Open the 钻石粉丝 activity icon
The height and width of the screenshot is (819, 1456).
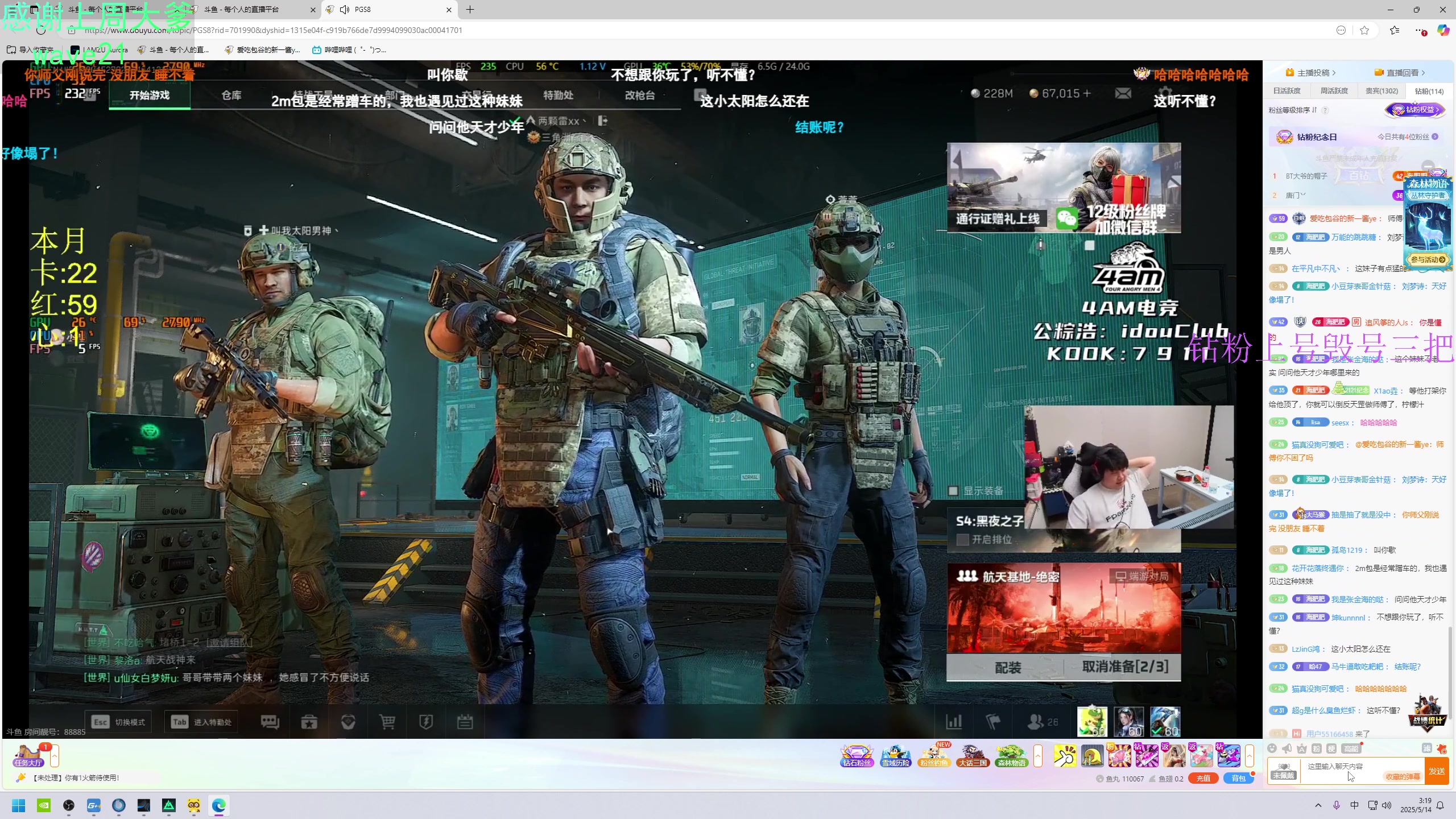coord(857,756)
